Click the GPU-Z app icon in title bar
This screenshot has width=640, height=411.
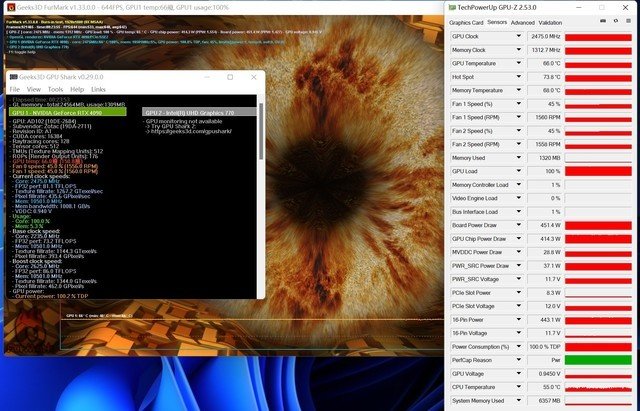tap(452, 7)
